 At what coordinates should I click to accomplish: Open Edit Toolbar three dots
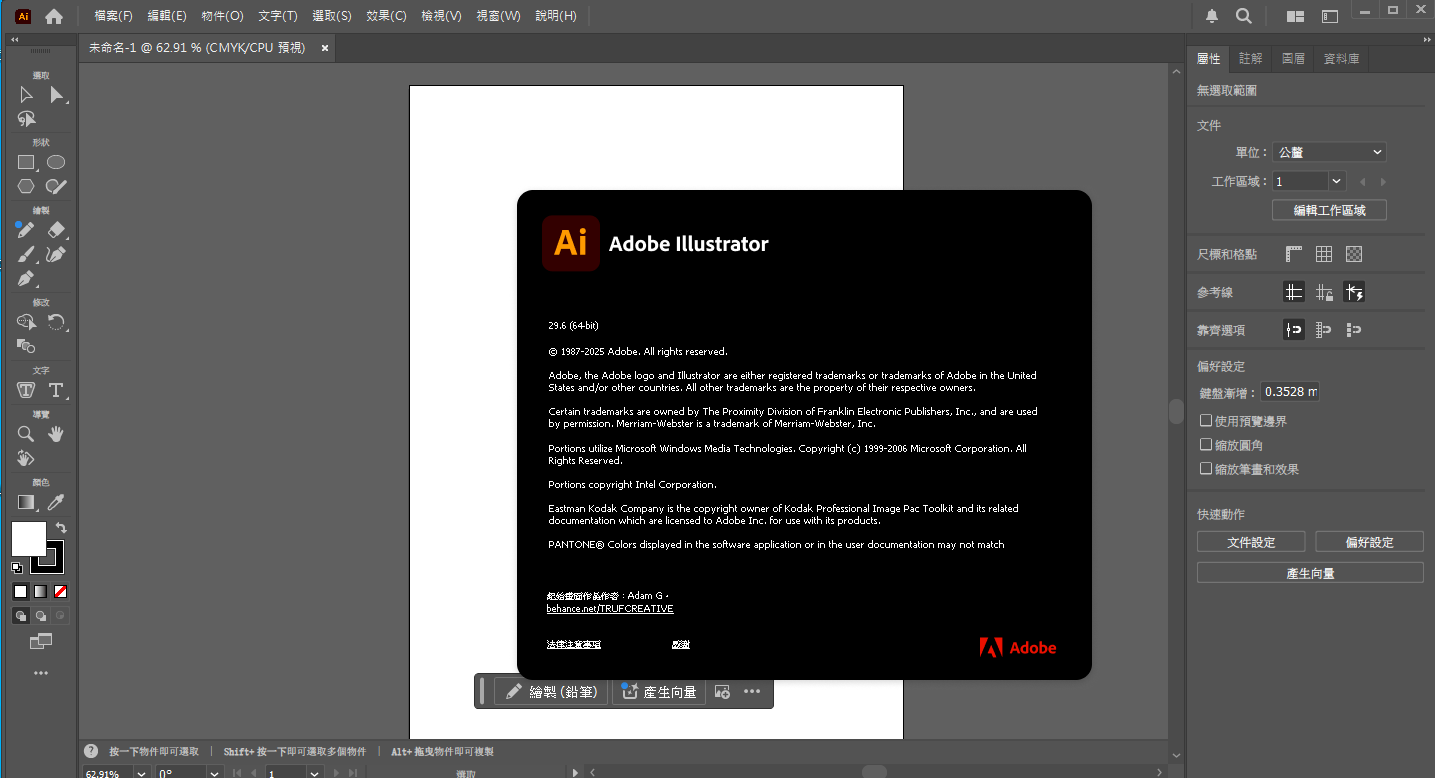coord(41,673)
